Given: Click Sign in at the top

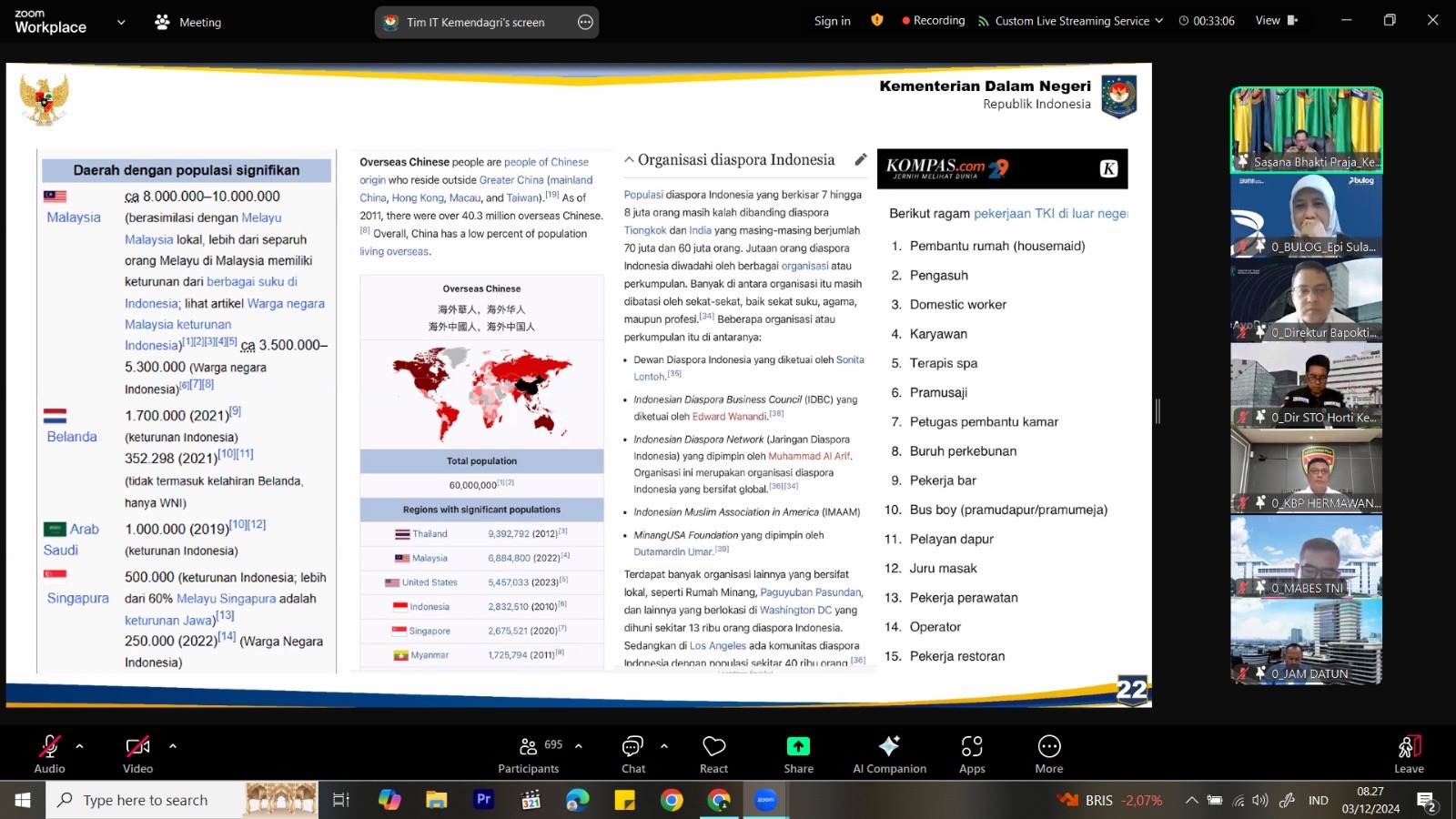Looking at the screenshot, I should coord(833,21).
